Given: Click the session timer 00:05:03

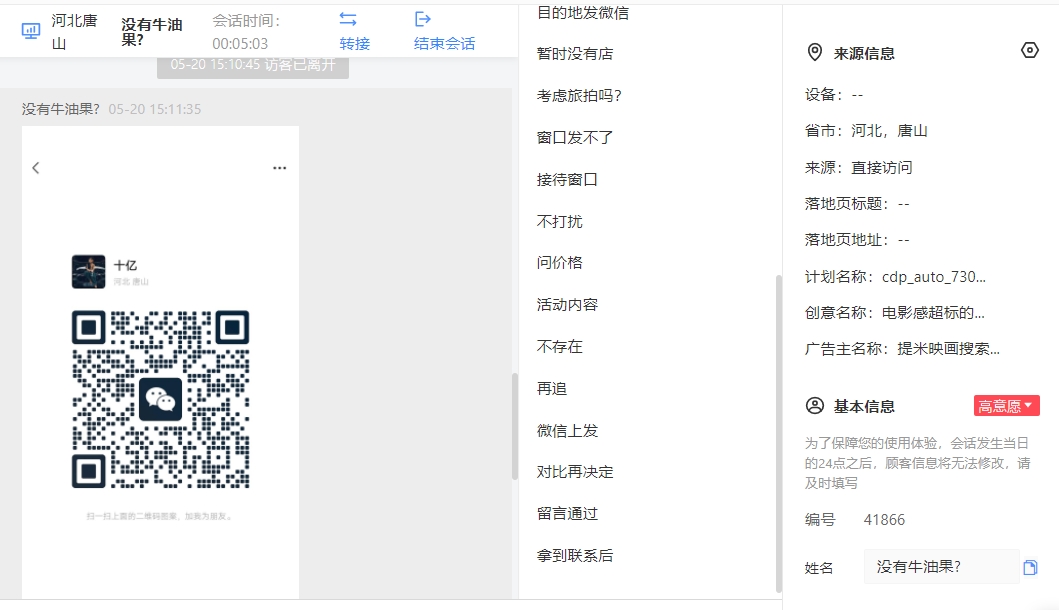Looking at the screenshot, I should (240, 44).
